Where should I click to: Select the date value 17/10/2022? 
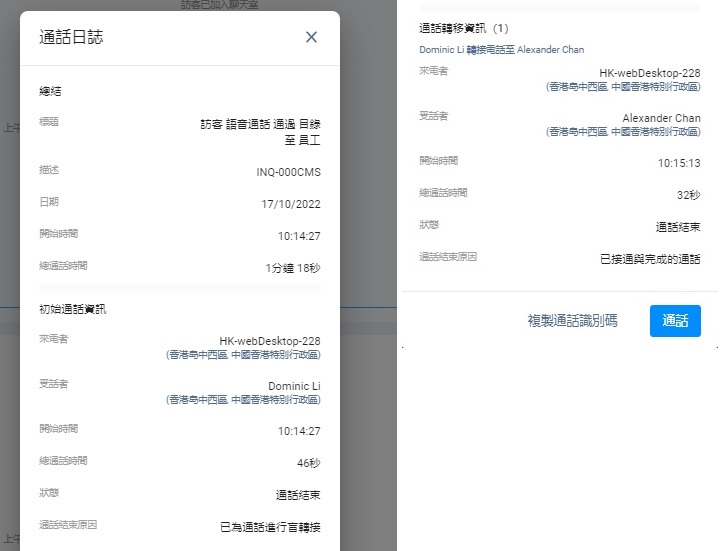(291, 204)
